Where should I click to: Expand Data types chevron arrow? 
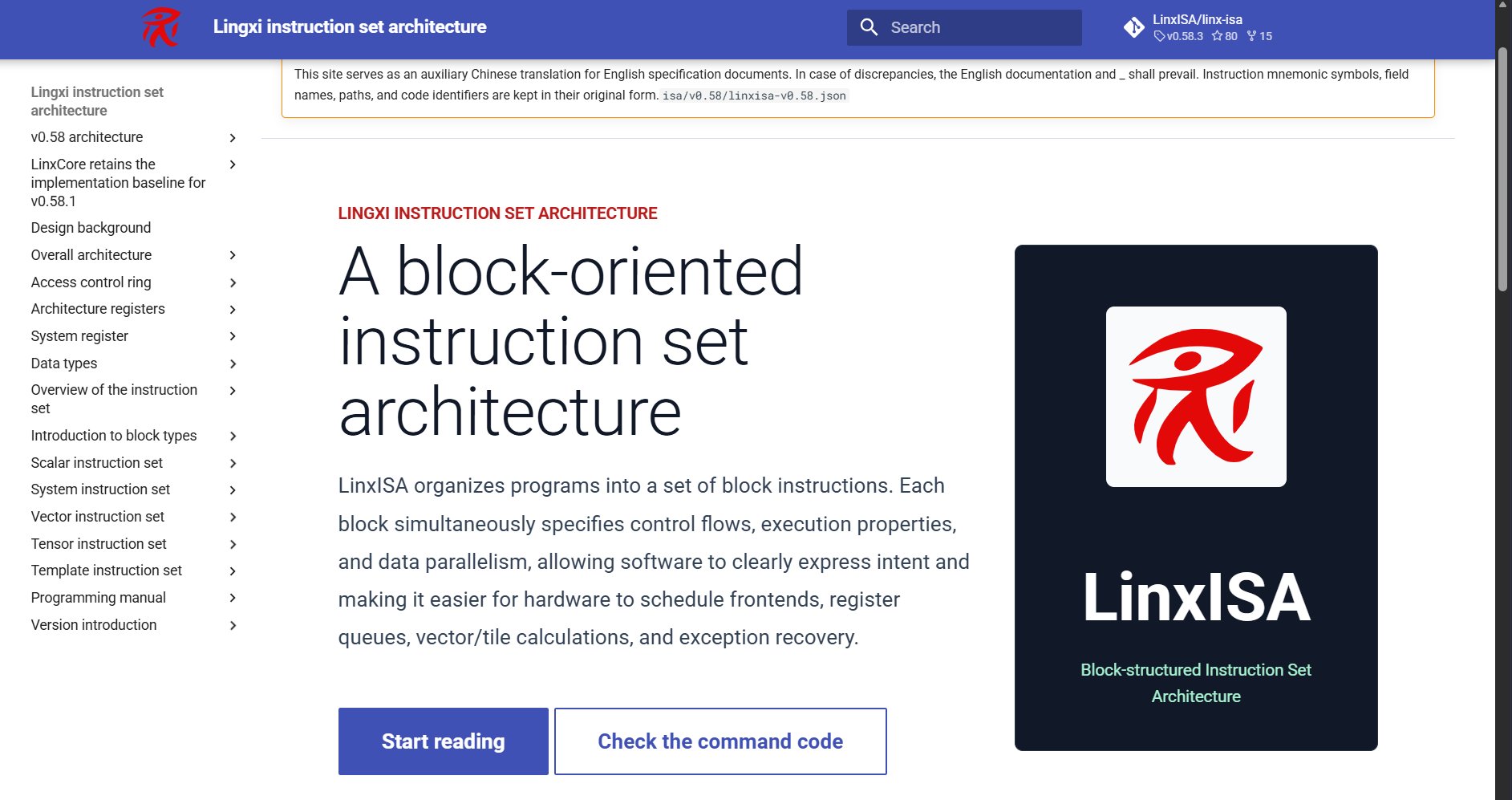233,363
